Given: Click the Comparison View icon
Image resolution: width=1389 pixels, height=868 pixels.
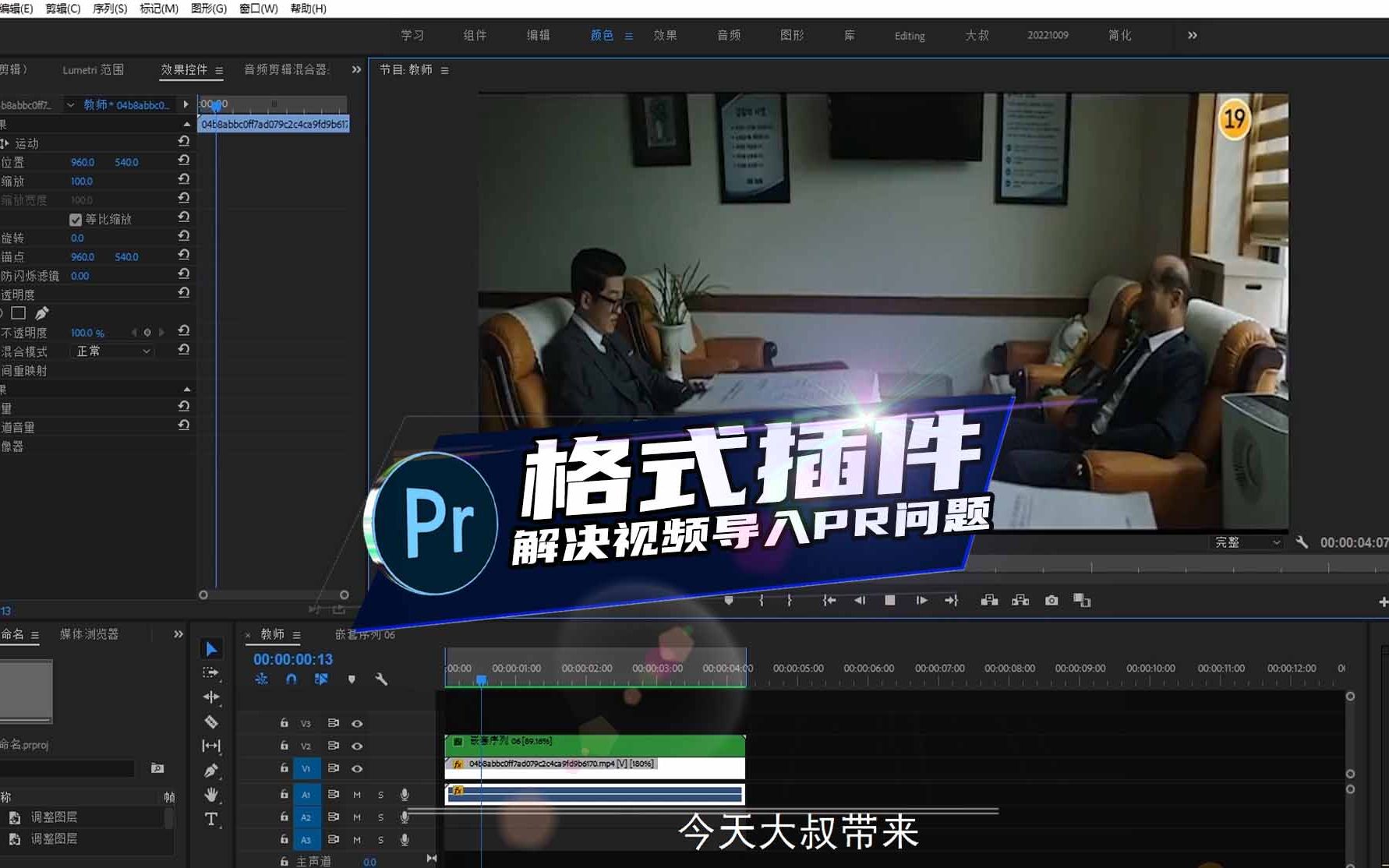Looking at the screenshot, I should coord(1082,600).
